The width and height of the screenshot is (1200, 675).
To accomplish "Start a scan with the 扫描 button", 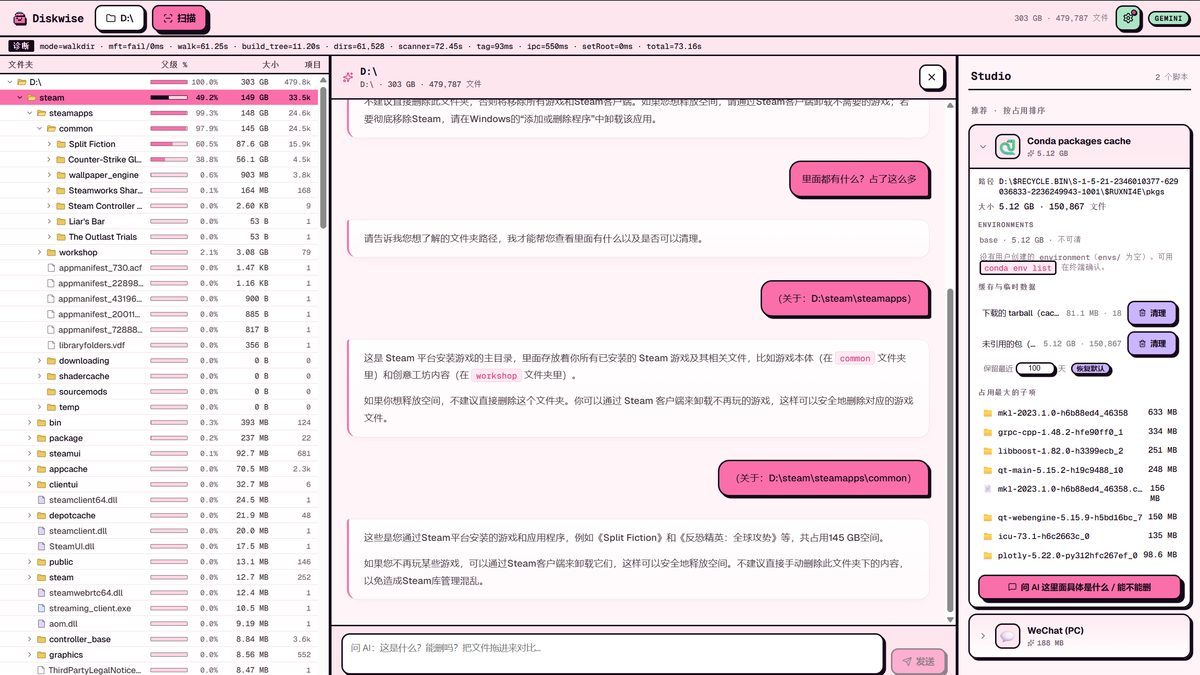I will click(x=180, y=18).
